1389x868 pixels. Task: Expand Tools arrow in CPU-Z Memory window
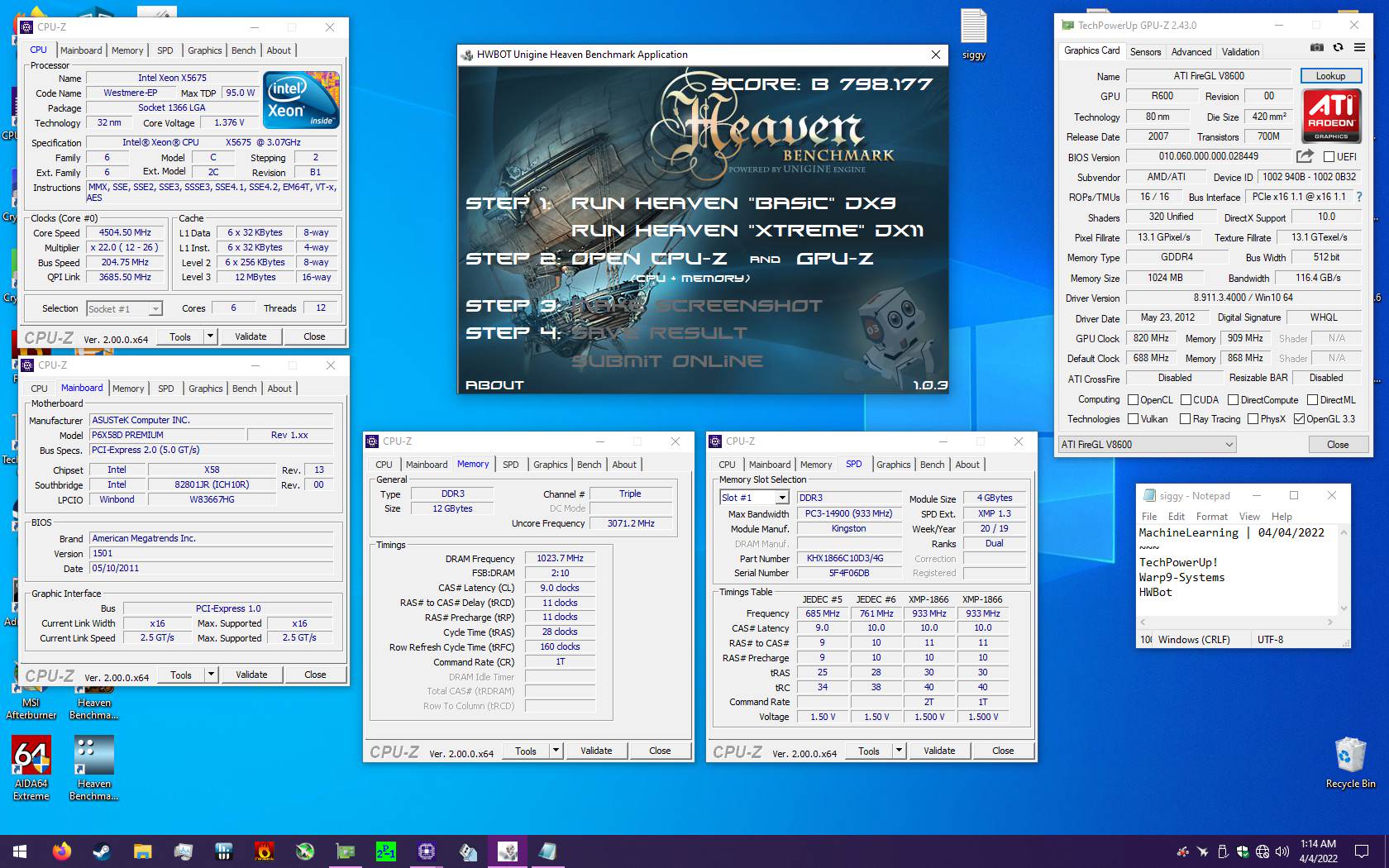tap(556, 751)
